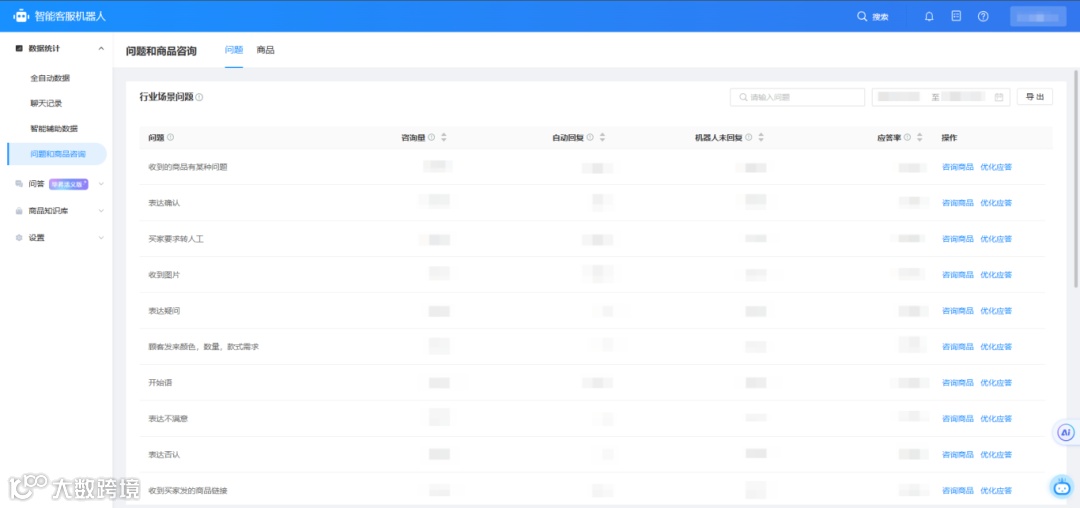Click 咨询商品 for 表达否认 row
This screenshot has height=508, width=1080.
(957, 454)
